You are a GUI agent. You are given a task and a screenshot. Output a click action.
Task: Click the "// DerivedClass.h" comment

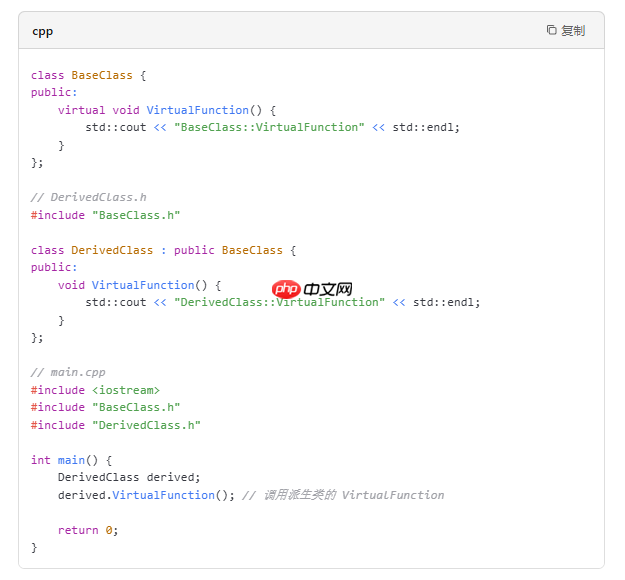pos(88,197)
